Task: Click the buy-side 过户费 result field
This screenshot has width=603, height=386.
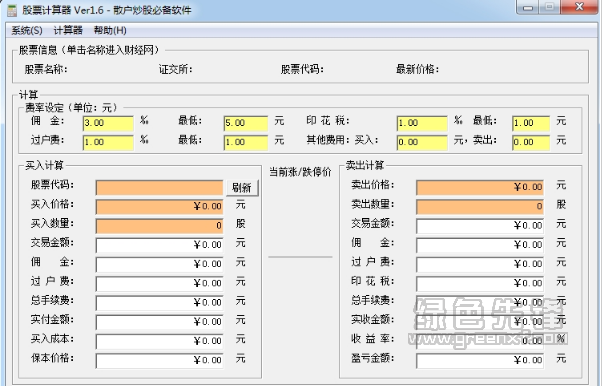Action: click(x=159, y=283)
